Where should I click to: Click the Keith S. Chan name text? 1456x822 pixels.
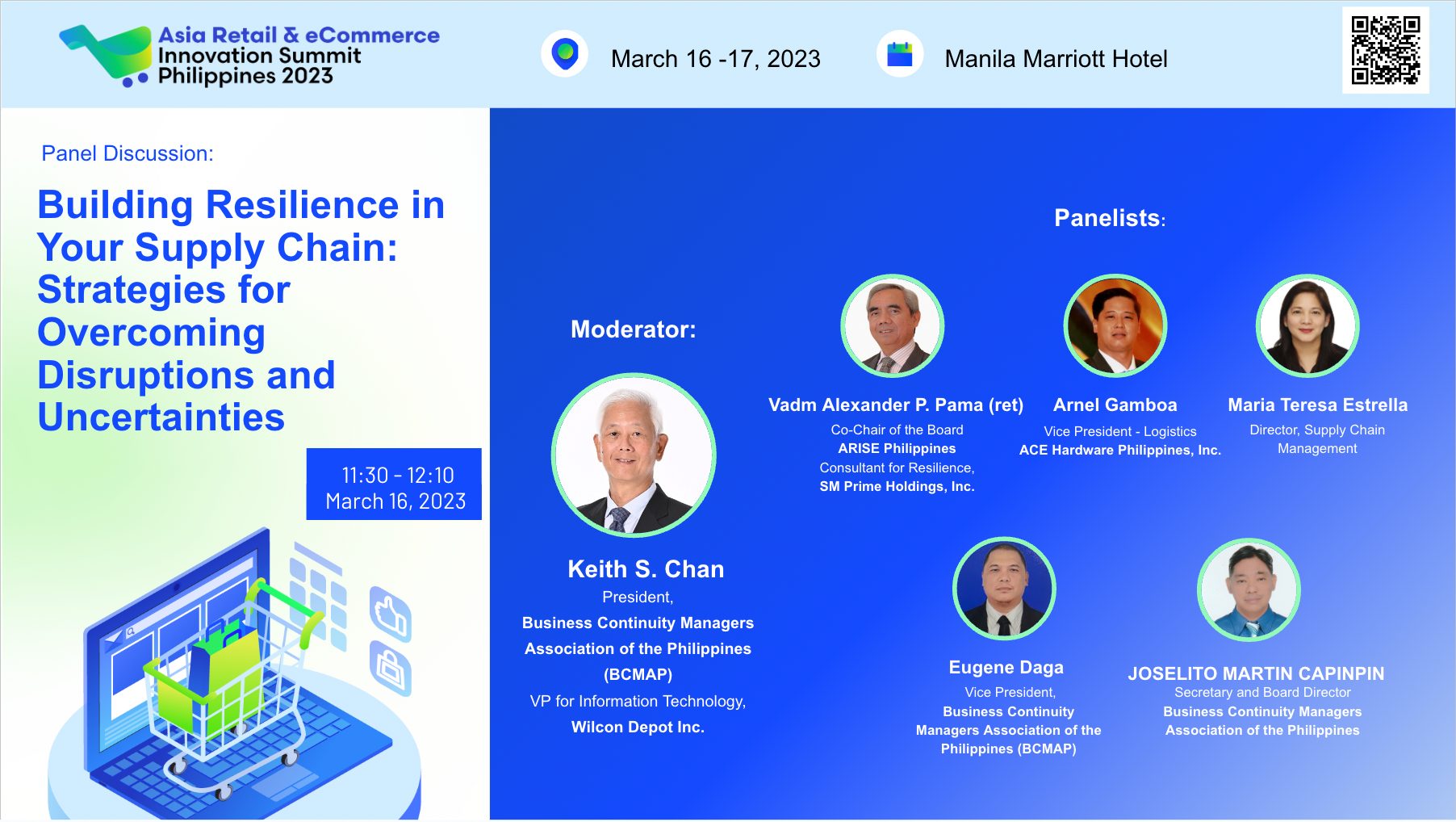(646, 569)
